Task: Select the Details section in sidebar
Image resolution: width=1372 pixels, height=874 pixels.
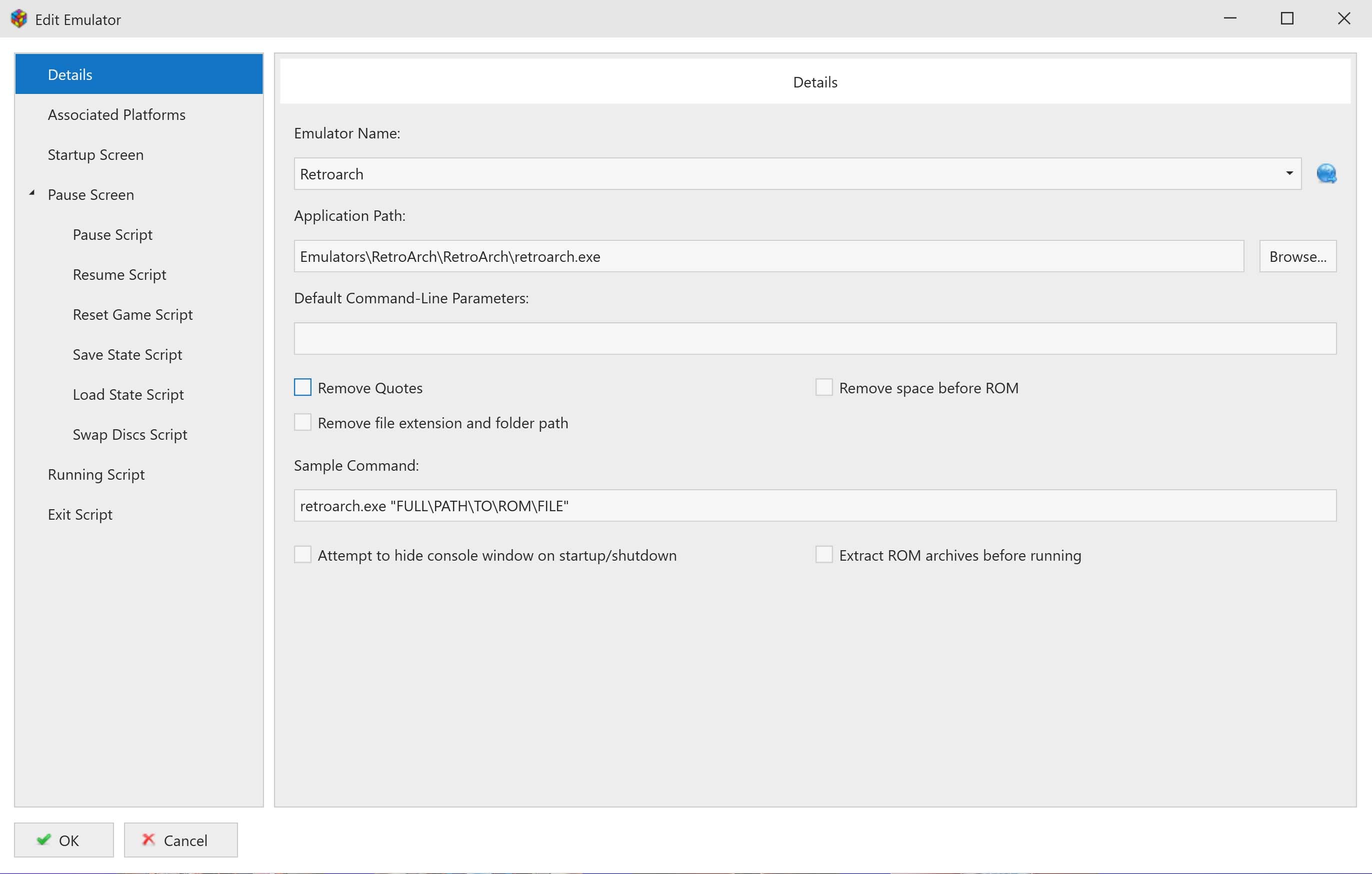Action: click(x=139, y=74)
